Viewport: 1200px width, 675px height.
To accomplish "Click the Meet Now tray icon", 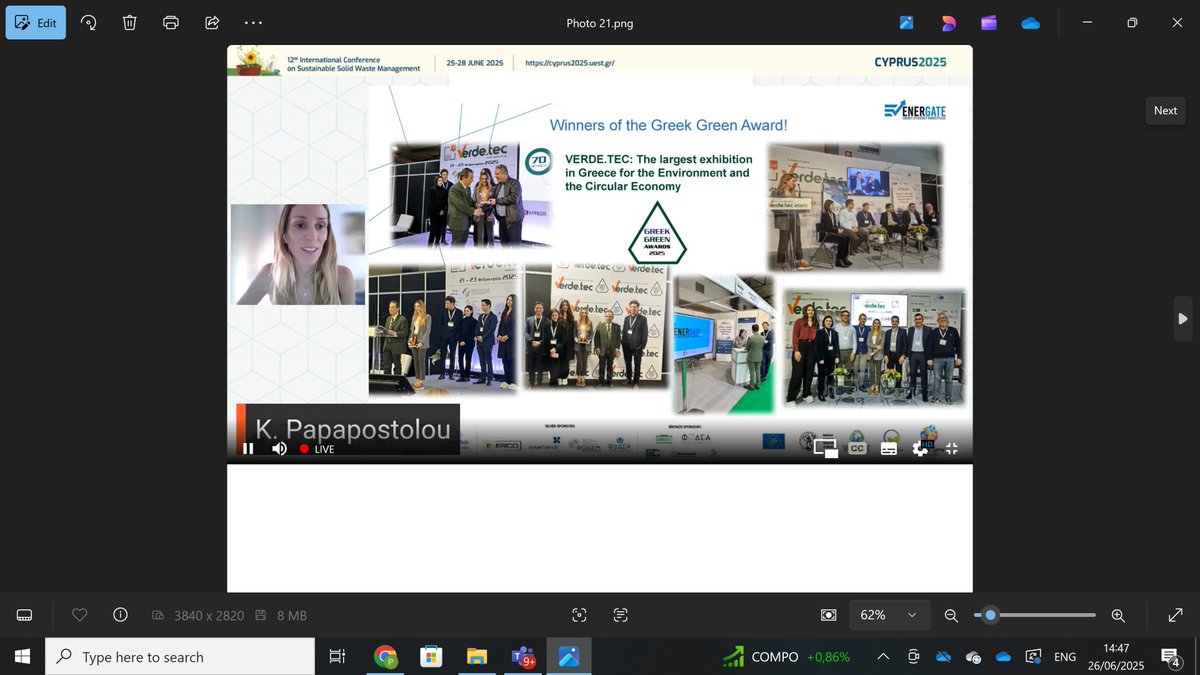I will click(x=914, y=657).
